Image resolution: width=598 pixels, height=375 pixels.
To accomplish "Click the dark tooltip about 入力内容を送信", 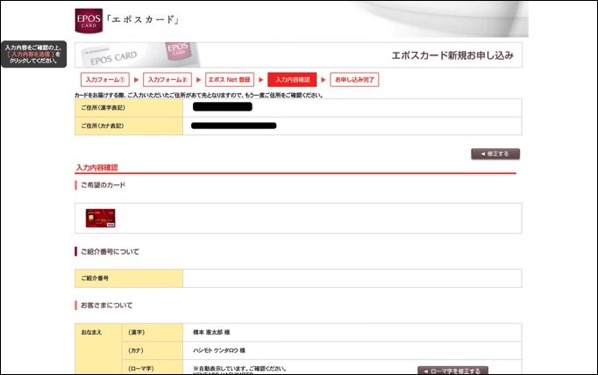I will (34, 54).
